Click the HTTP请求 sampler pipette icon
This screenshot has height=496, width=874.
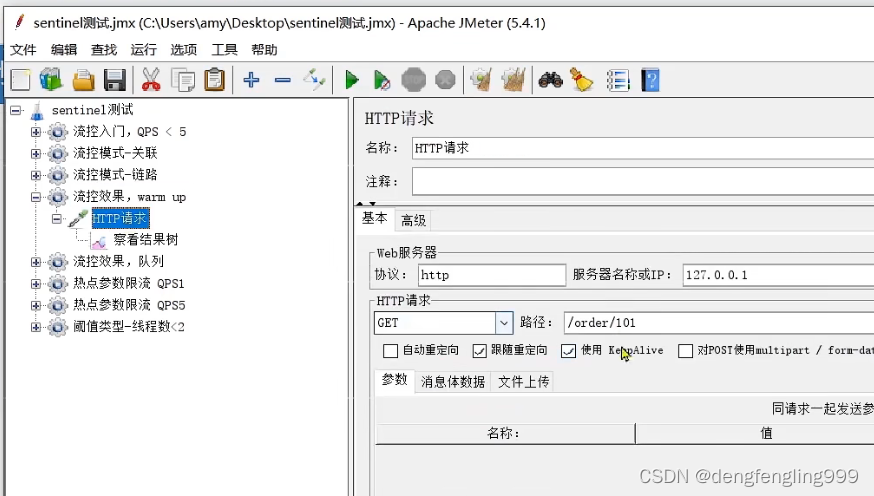click(x=78, y=218)
